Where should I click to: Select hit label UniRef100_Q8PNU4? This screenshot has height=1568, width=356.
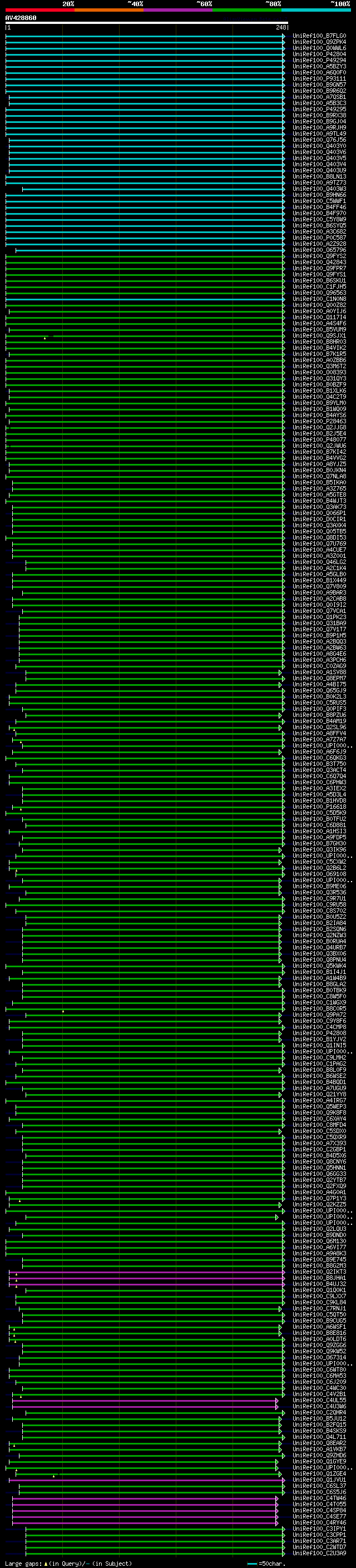click(x=319, y=960)
